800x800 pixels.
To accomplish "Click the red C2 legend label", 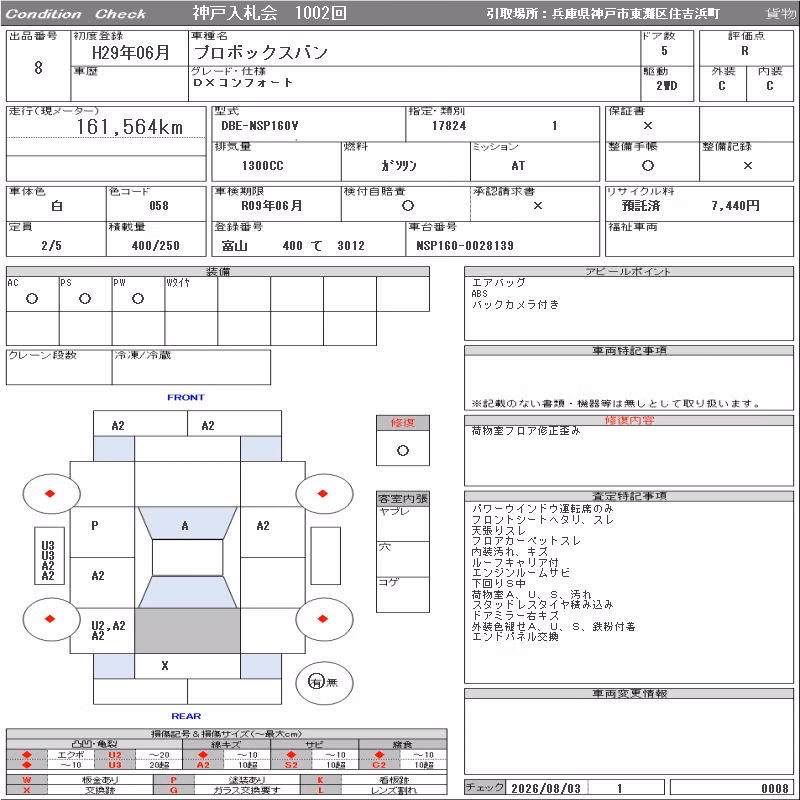I will [379, 764].
